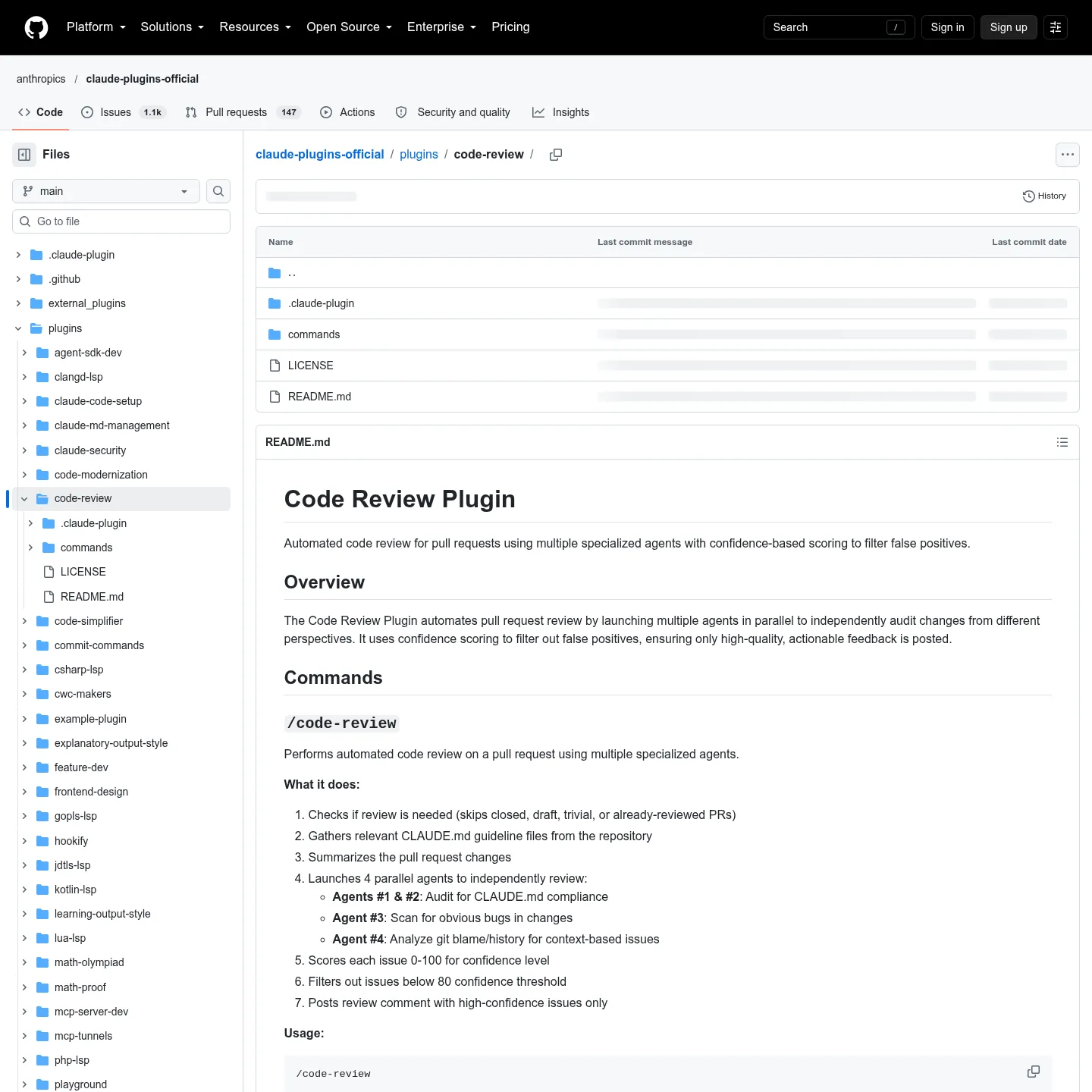Expand the Platform navigation menu
The height and width of the screenshot is (1092, 1092).
pyautogui.click(x=96, y=27)
